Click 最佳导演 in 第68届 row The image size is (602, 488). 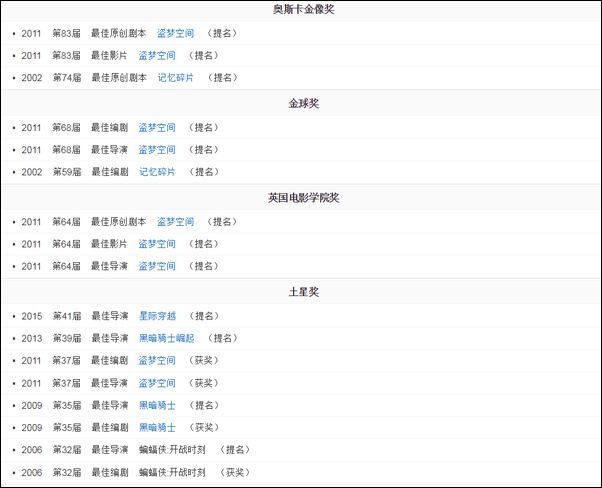tap(109, 150)
